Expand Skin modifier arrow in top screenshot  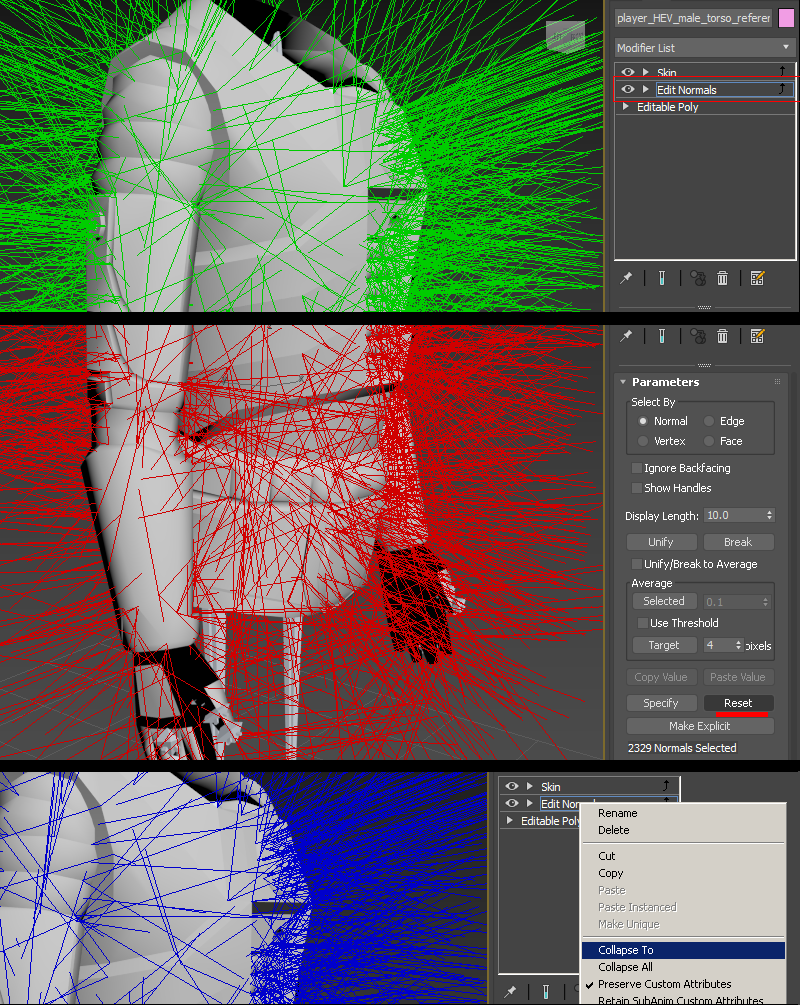(x=646, y=72)
